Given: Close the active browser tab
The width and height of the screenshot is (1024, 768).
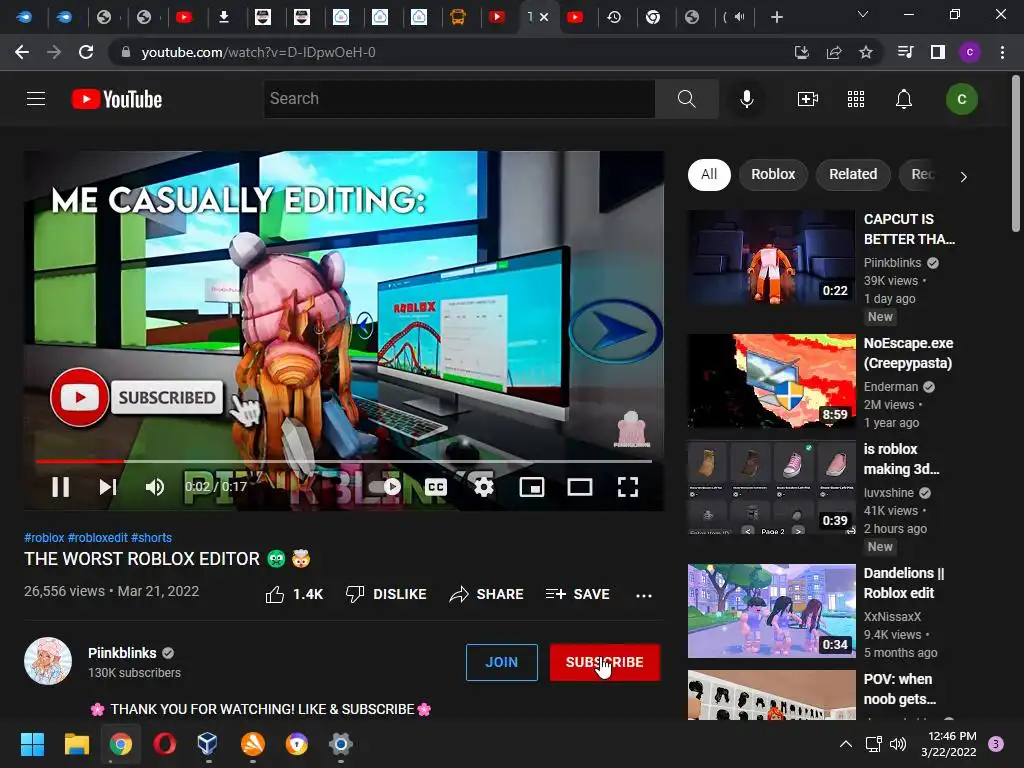Looking at the screenshot, I should [x=544, y=17].
